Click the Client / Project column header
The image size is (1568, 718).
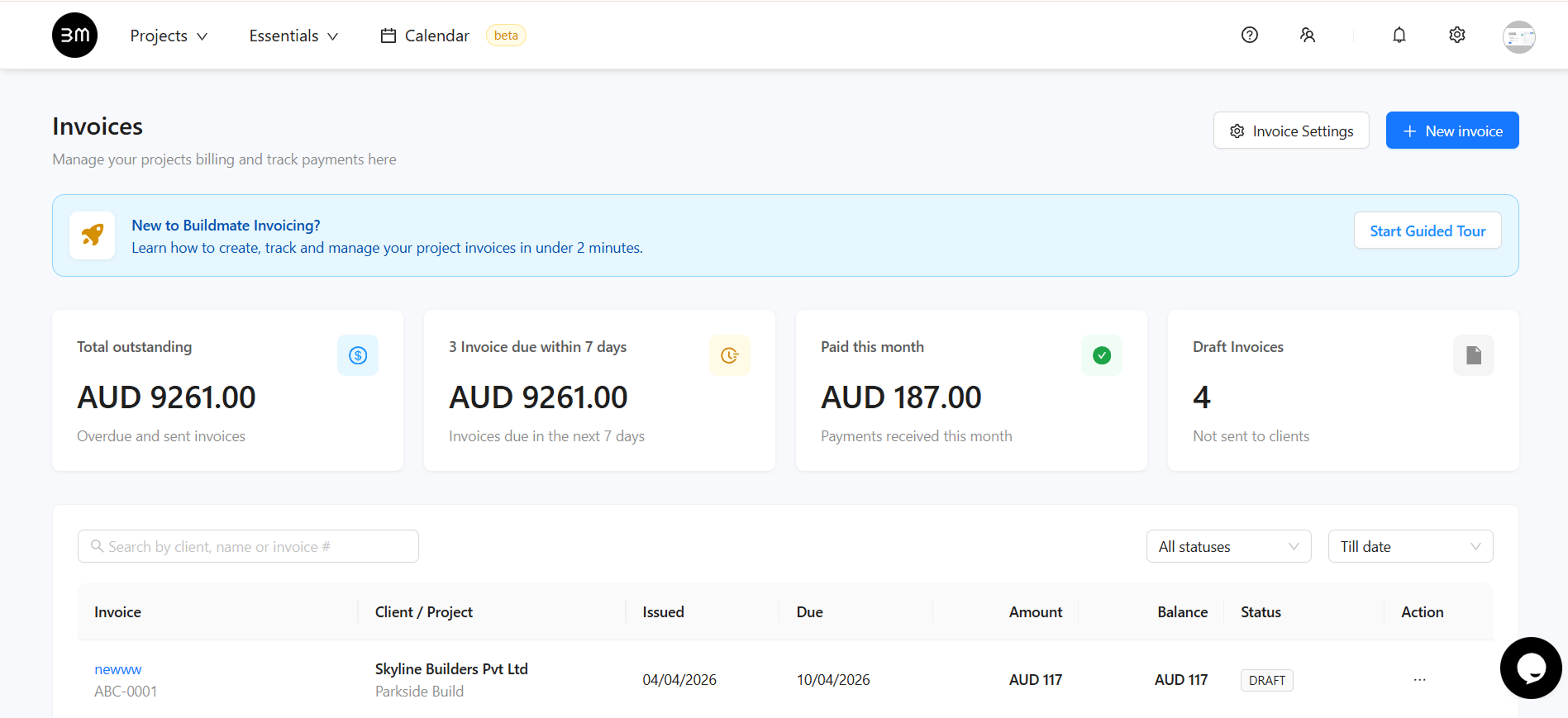(424, 612)
